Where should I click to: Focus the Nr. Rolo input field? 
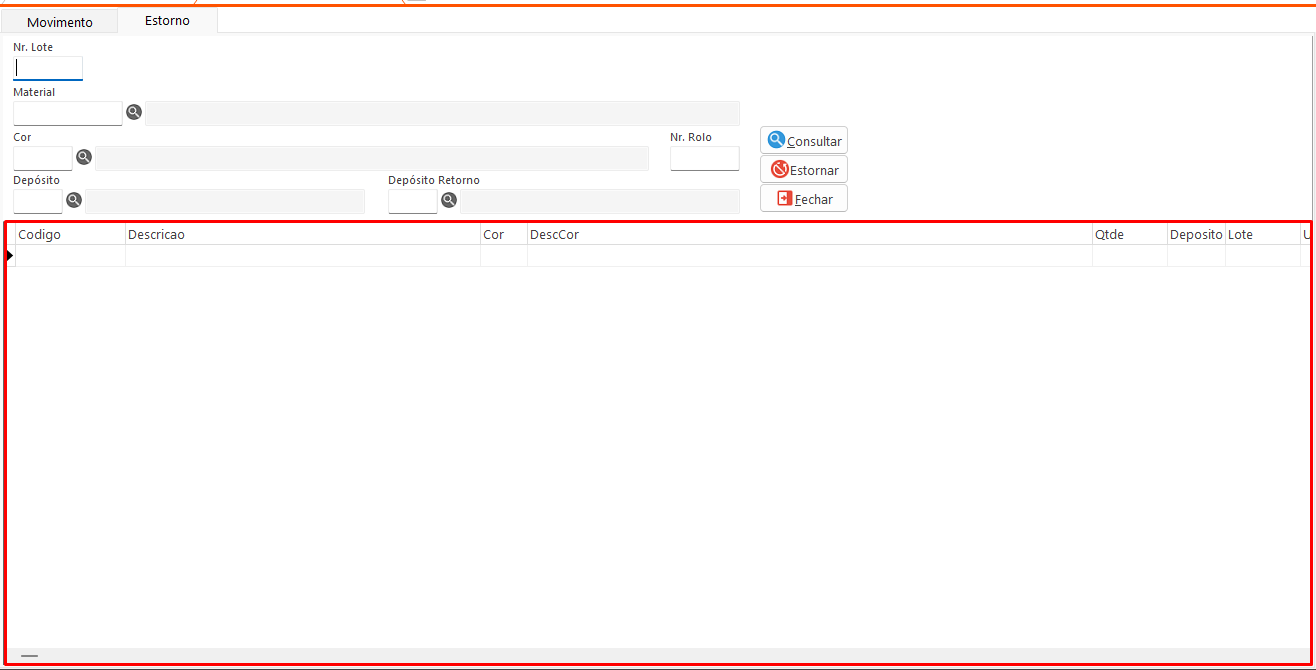click(704, 158)
